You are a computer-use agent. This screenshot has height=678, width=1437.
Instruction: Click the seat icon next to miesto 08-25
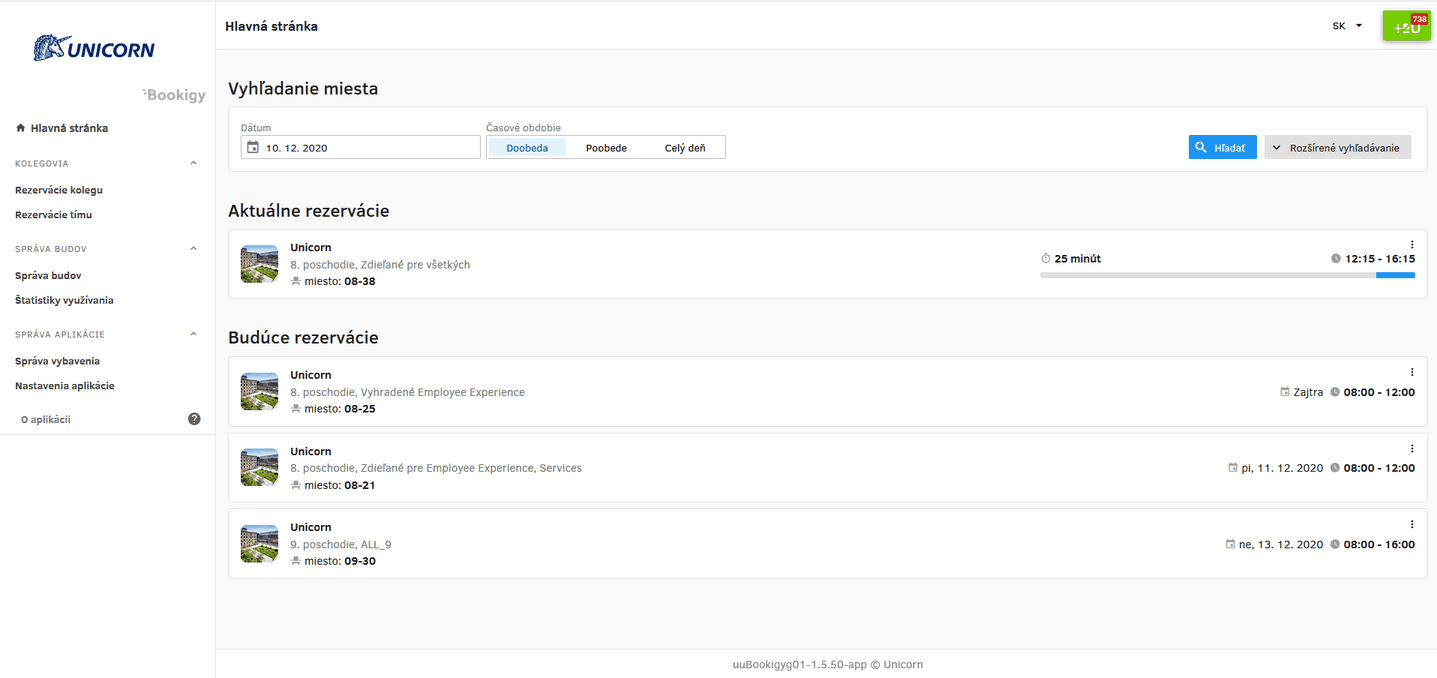295,409
